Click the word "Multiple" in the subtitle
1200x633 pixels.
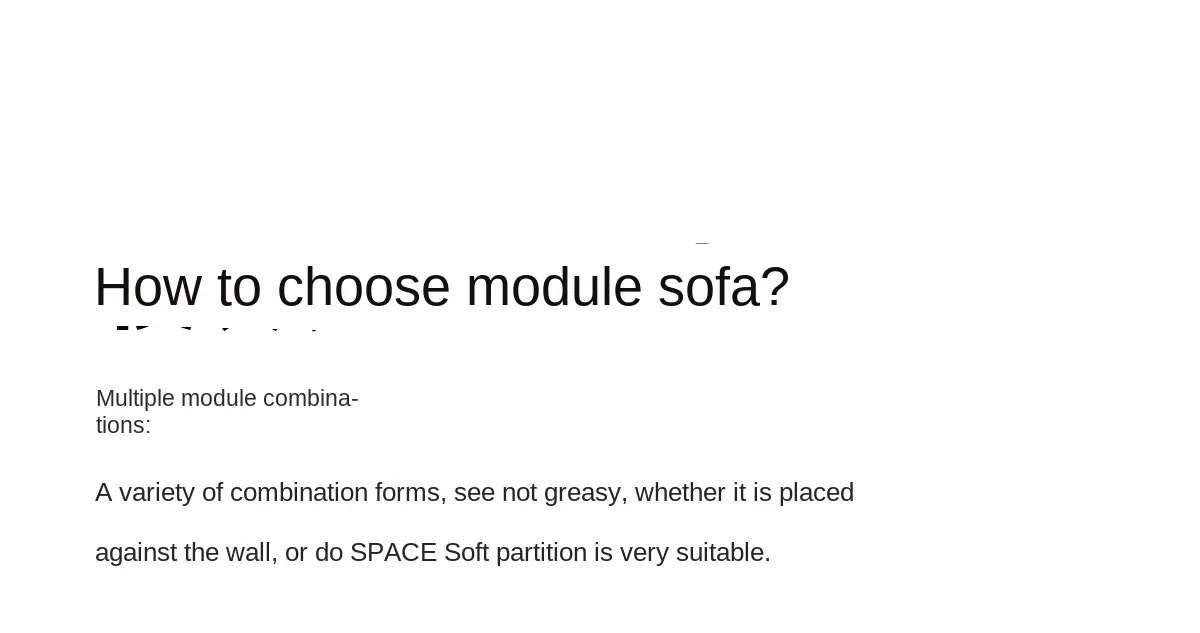click(x=135, y=399)
